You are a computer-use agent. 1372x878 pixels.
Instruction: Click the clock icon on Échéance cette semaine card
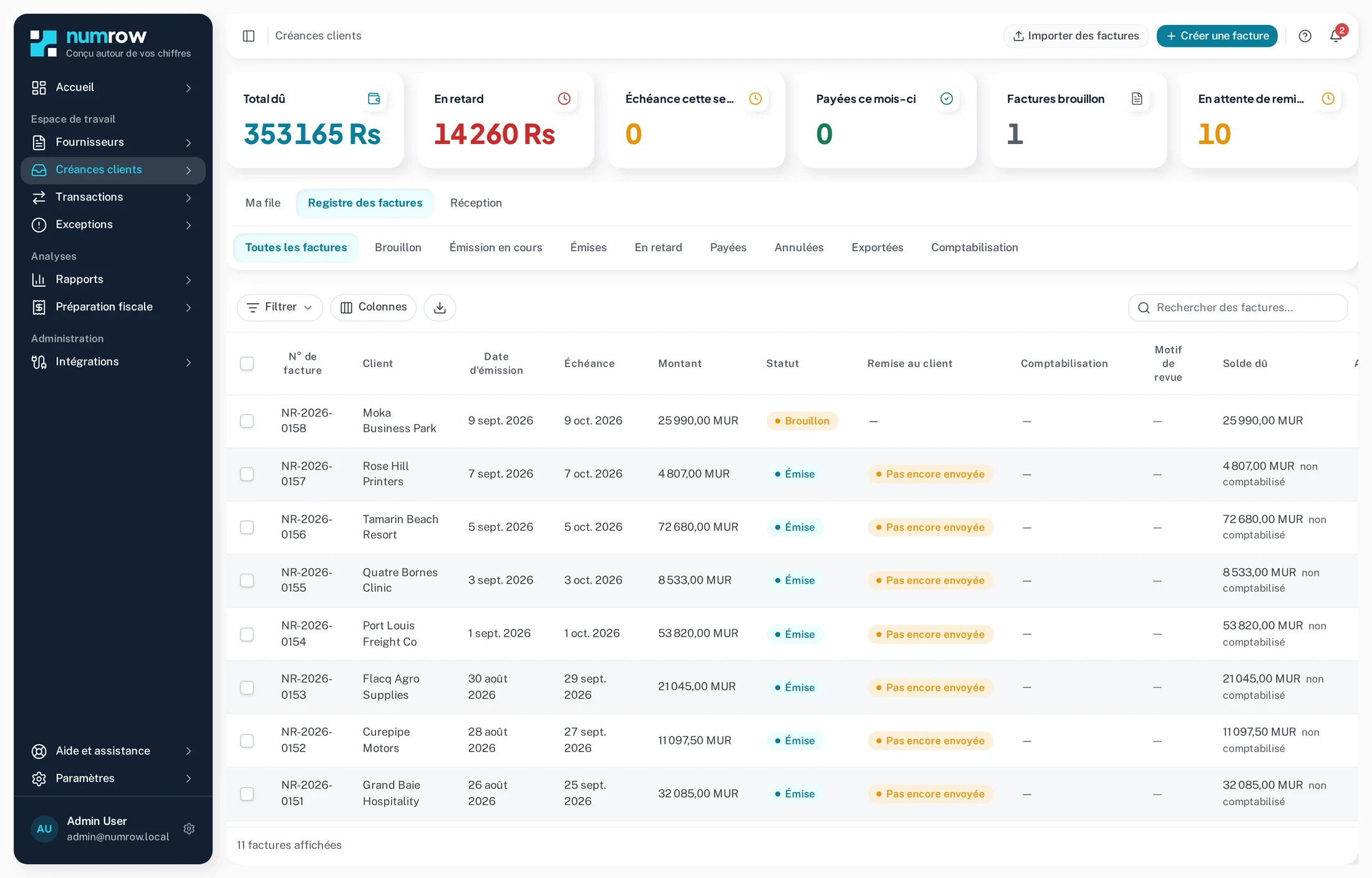755,99
